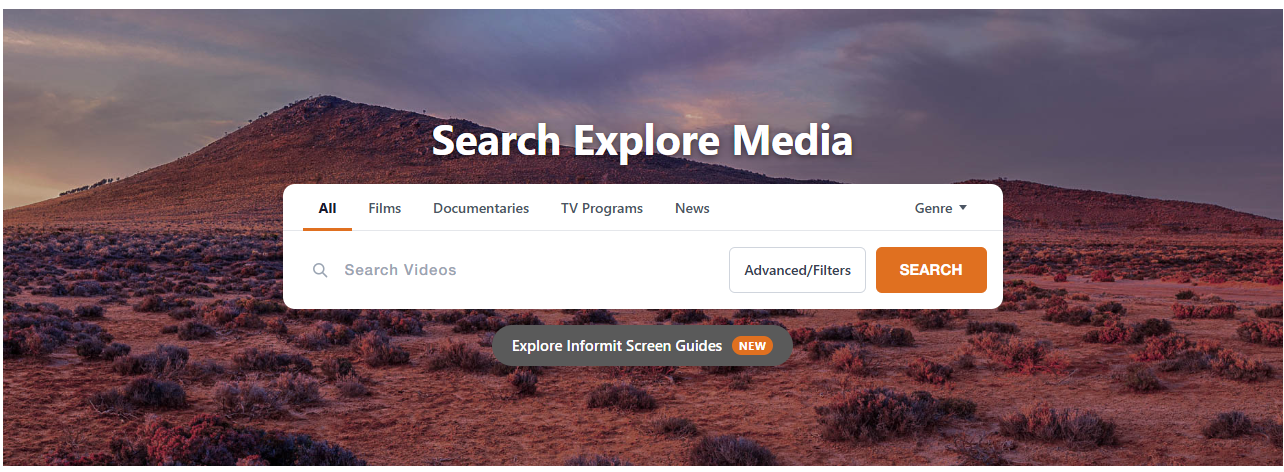Click the Search Explore Media heading

pyautogui.click(x=642, y=141)
